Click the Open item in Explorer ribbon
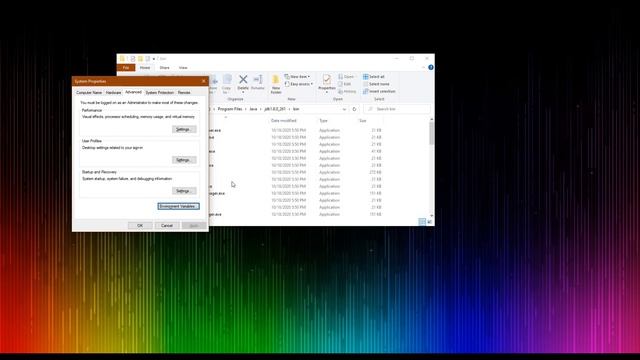 pyautogui.click(x=346, y=77)
